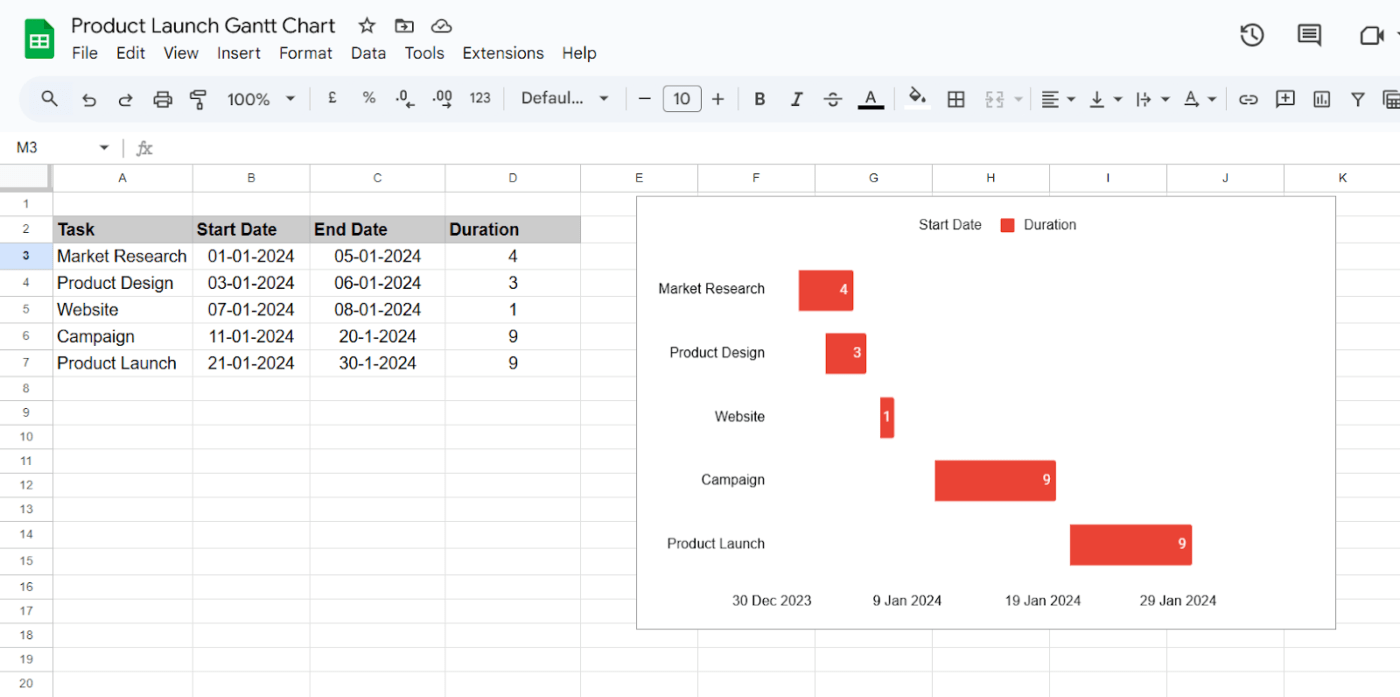Image resolution: width=1400 pixels, height=697 pixels.
Task: Select column D header
Action: click(x=513, y=178)
